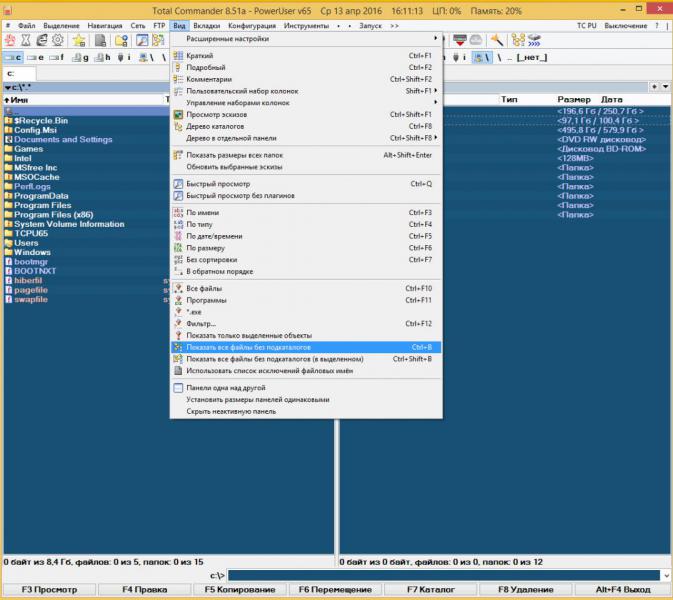Switch left panel to drive f

[x=57, y=57]
